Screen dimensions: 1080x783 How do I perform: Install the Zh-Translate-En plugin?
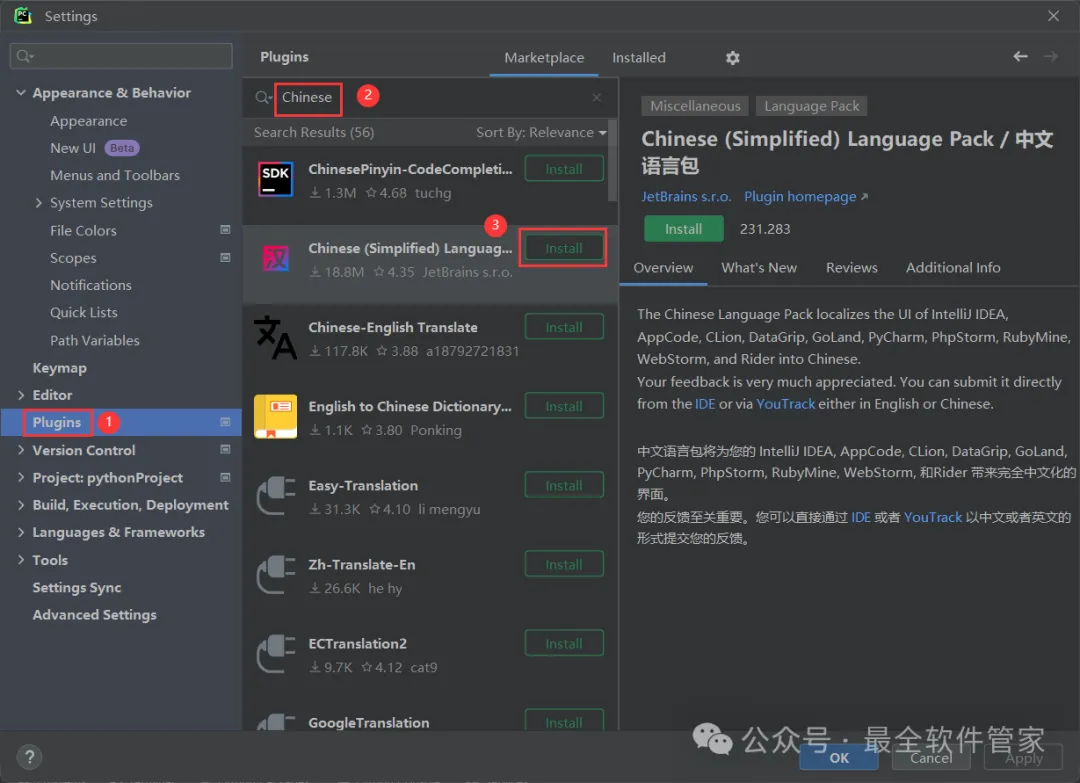564,565
